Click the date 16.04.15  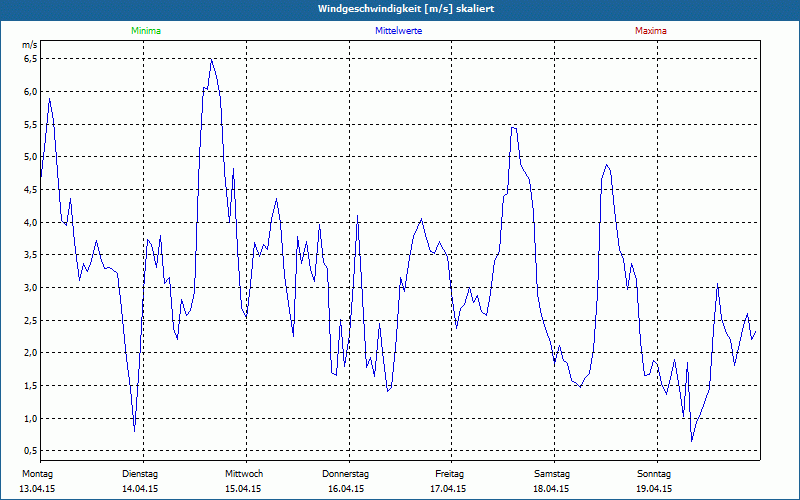click(x=346, y=489)
